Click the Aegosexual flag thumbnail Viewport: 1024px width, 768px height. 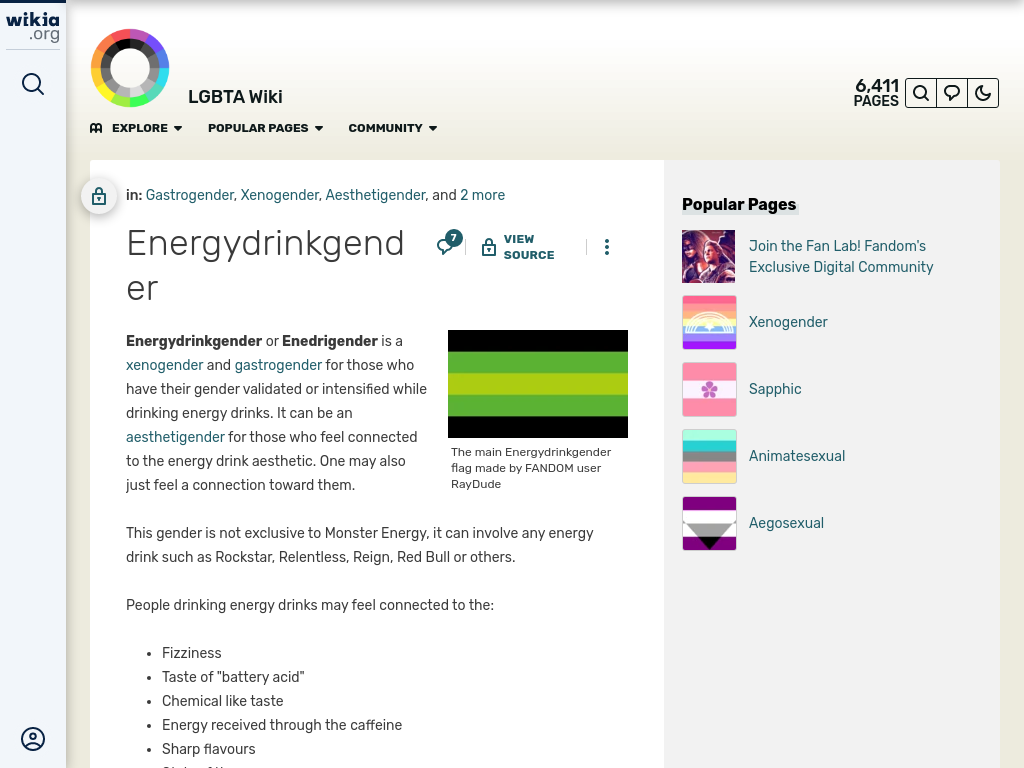pyautogui.click(x=709, y=523)
